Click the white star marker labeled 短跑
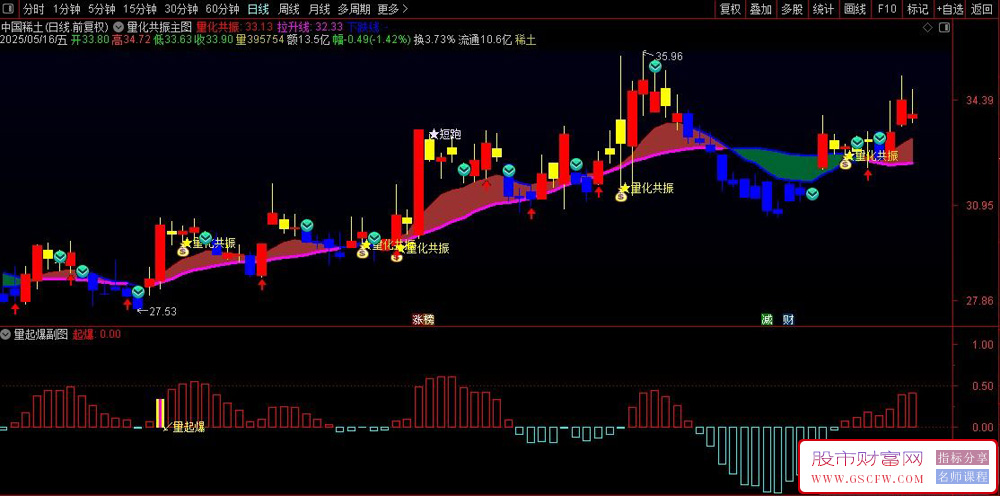The image size is (1000, 496). tap(434, 134)
